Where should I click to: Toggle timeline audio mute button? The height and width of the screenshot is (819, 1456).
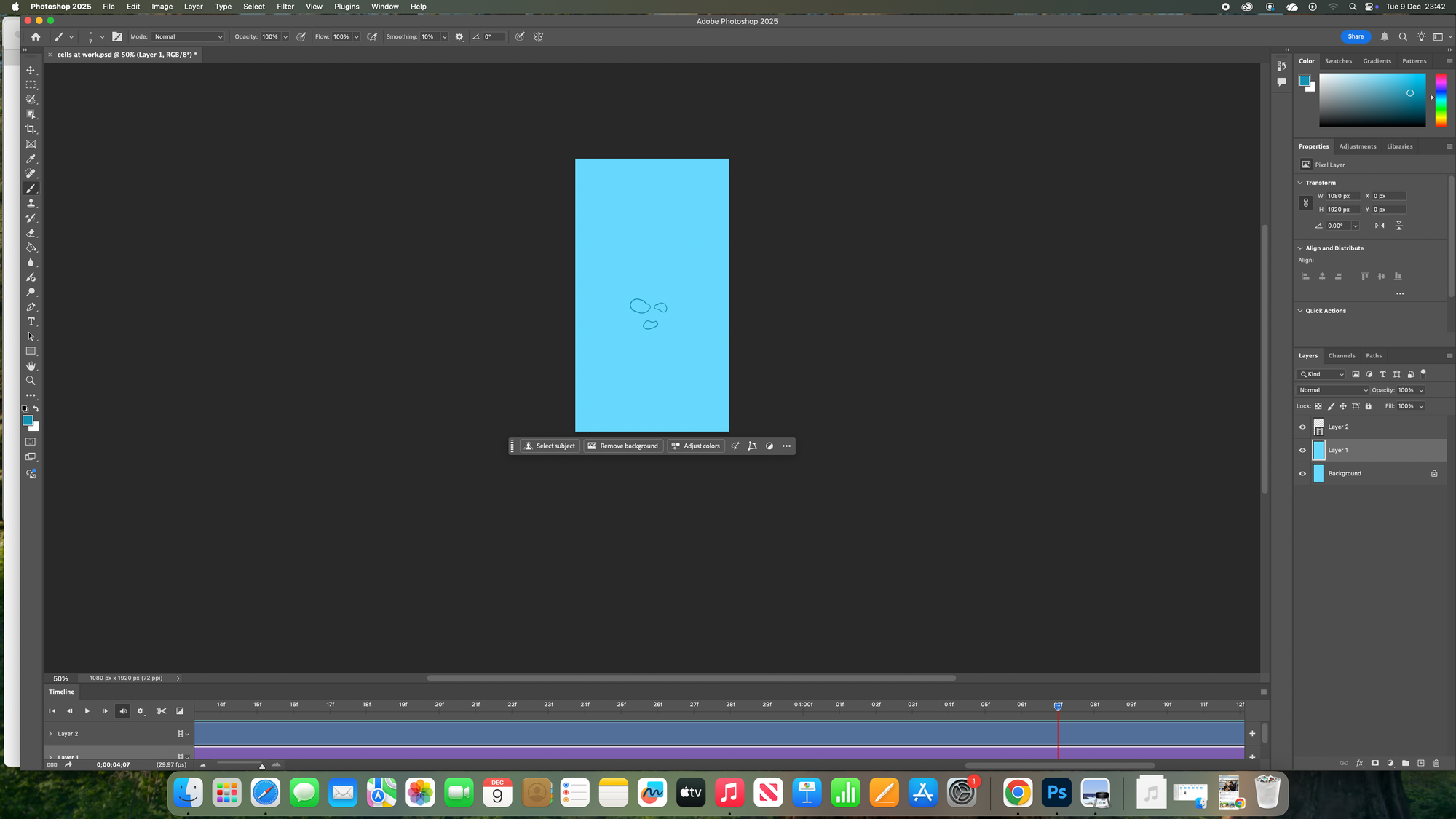[x=123, y=711]
